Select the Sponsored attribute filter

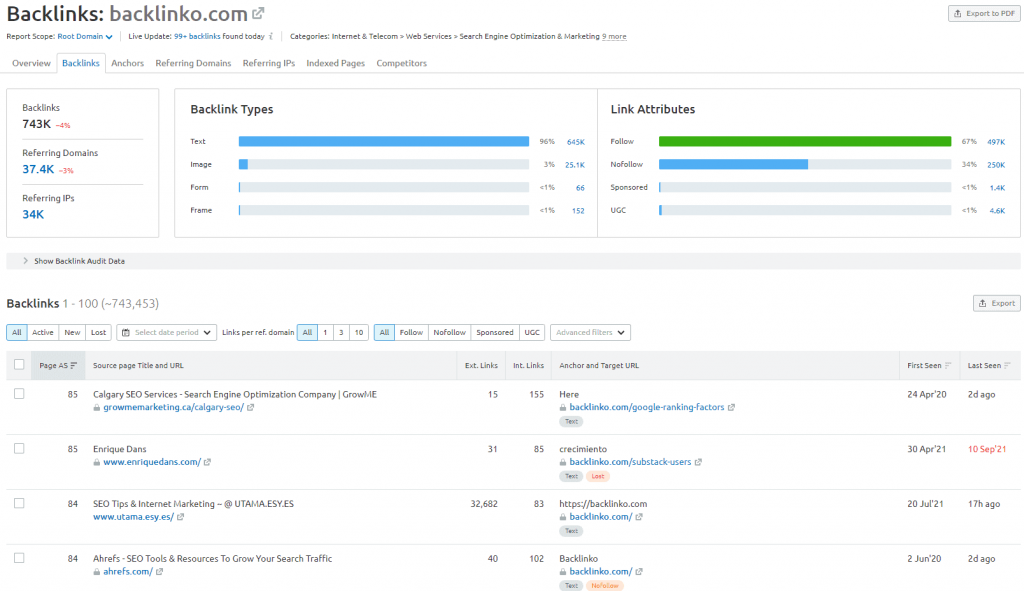pos(494,332)
